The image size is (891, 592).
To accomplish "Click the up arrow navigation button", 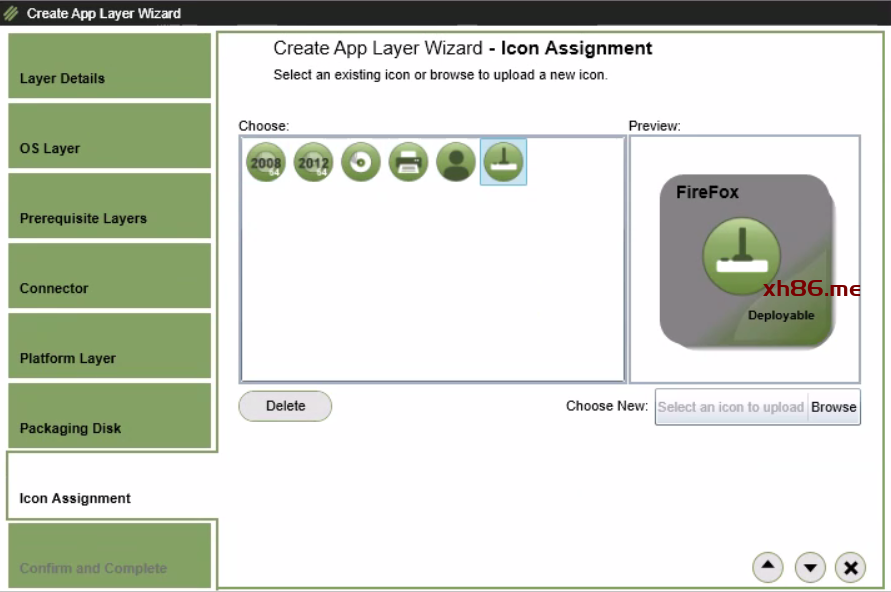I will [767, 567].
